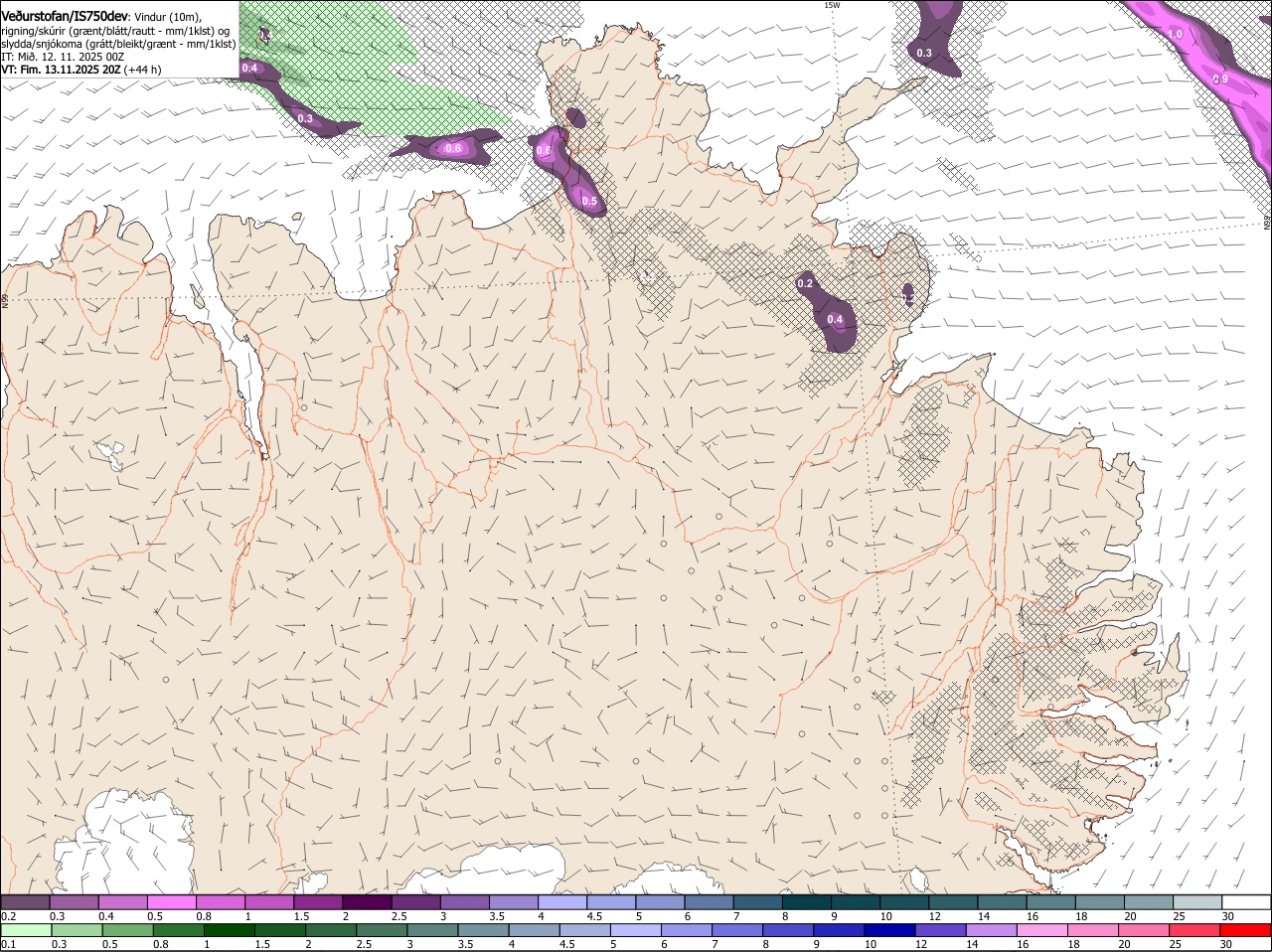Click the 0.3 value near the green rain area
The image size is (1272, 952).
(x=305, y=118)
